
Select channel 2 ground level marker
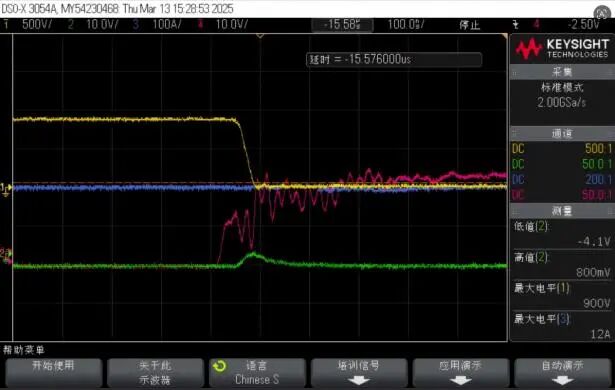[x=6, y=254]
